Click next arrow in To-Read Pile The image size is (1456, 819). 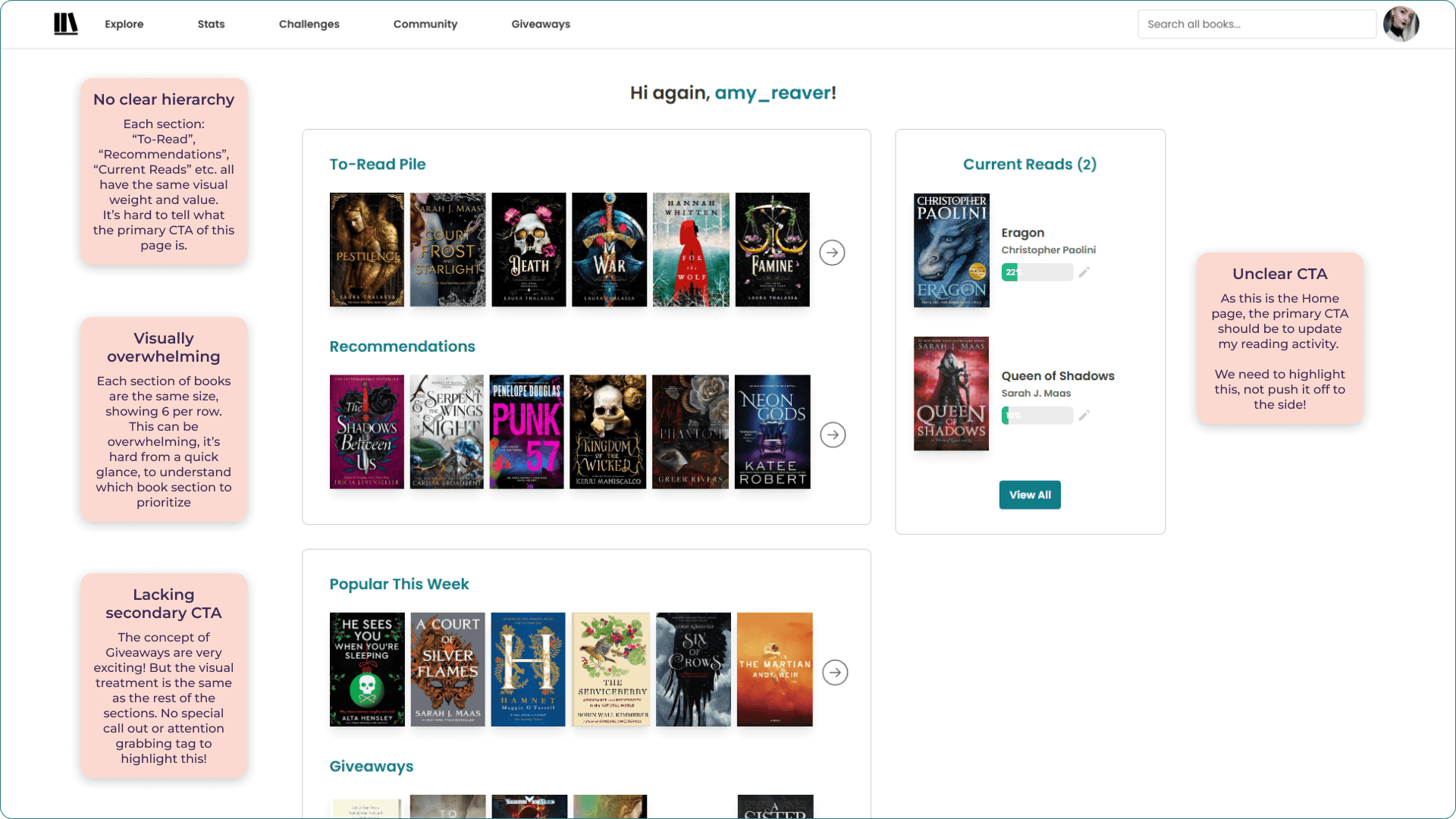832,253
